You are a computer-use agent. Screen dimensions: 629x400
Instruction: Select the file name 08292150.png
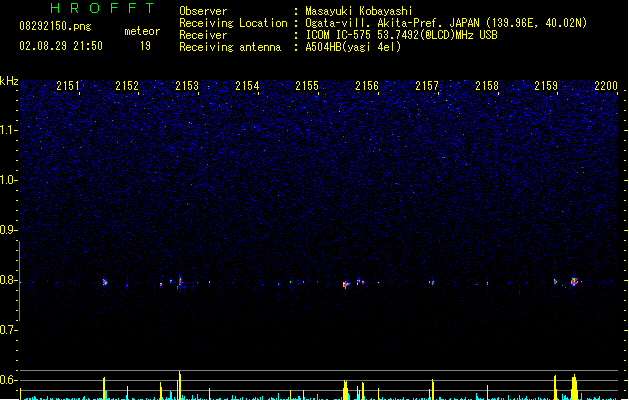(x=55, y=26)
